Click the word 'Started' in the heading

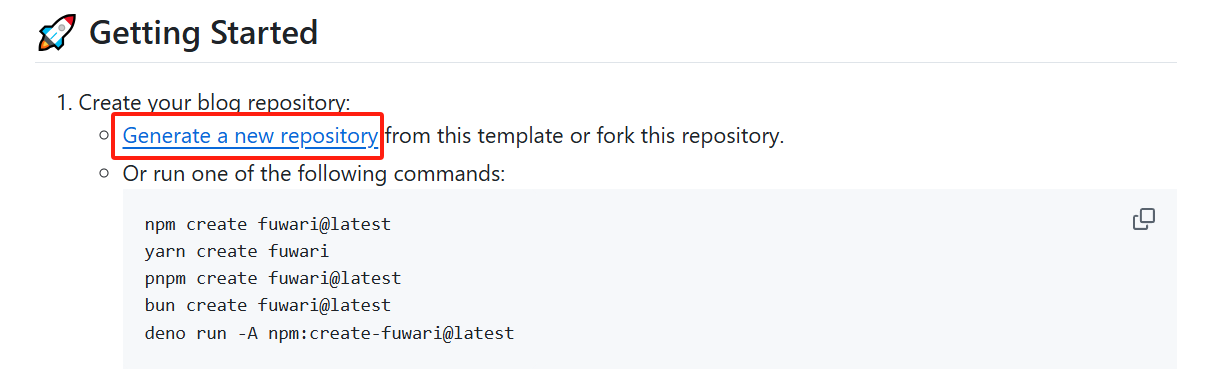point(264,33)
